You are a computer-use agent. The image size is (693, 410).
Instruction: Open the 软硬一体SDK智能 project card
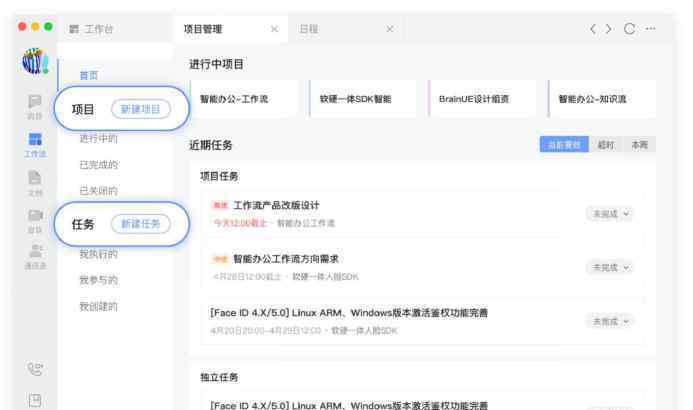pos(363,99)
